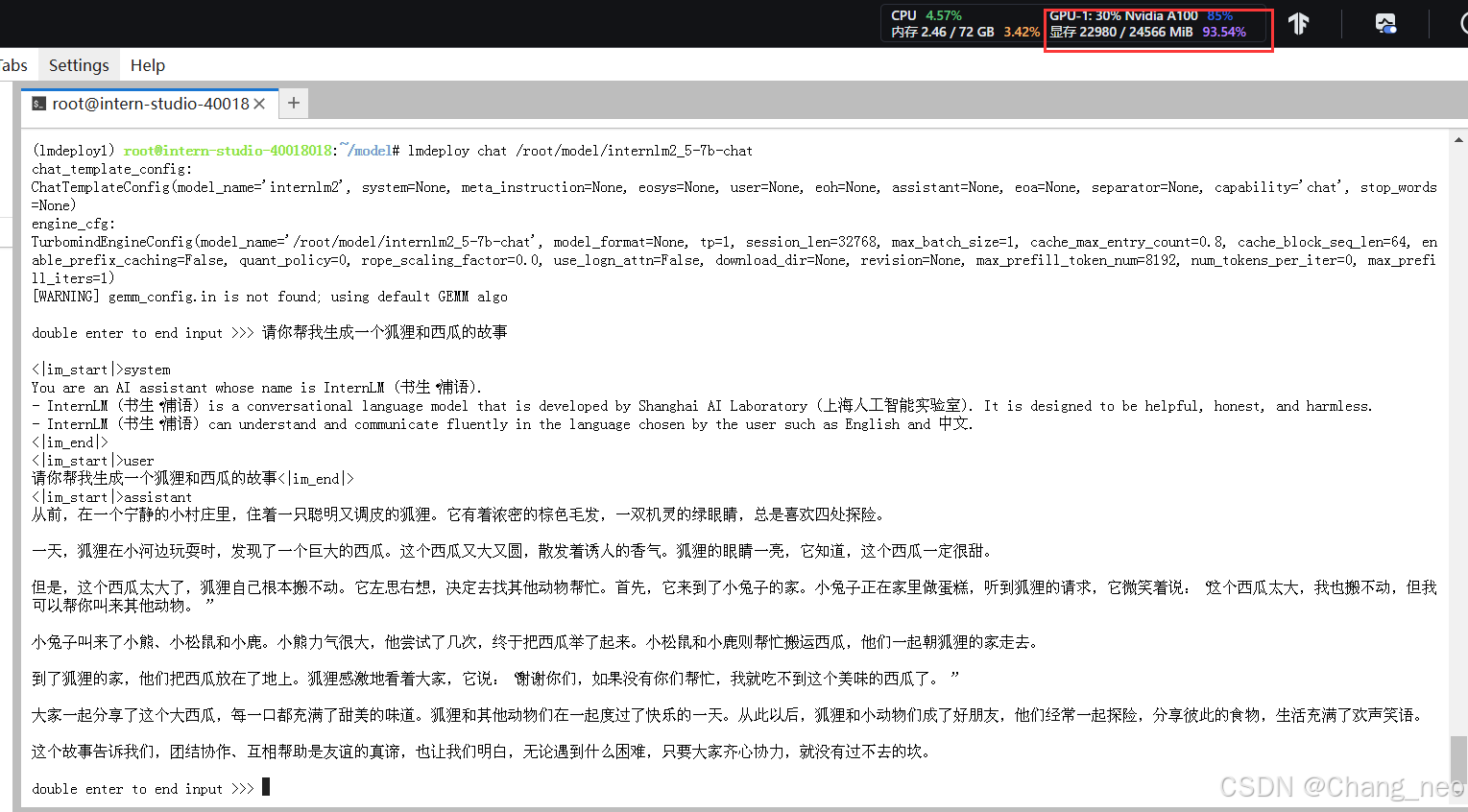
Task: Click the circular icon at the far top right
Action: tap(1463, 23)
